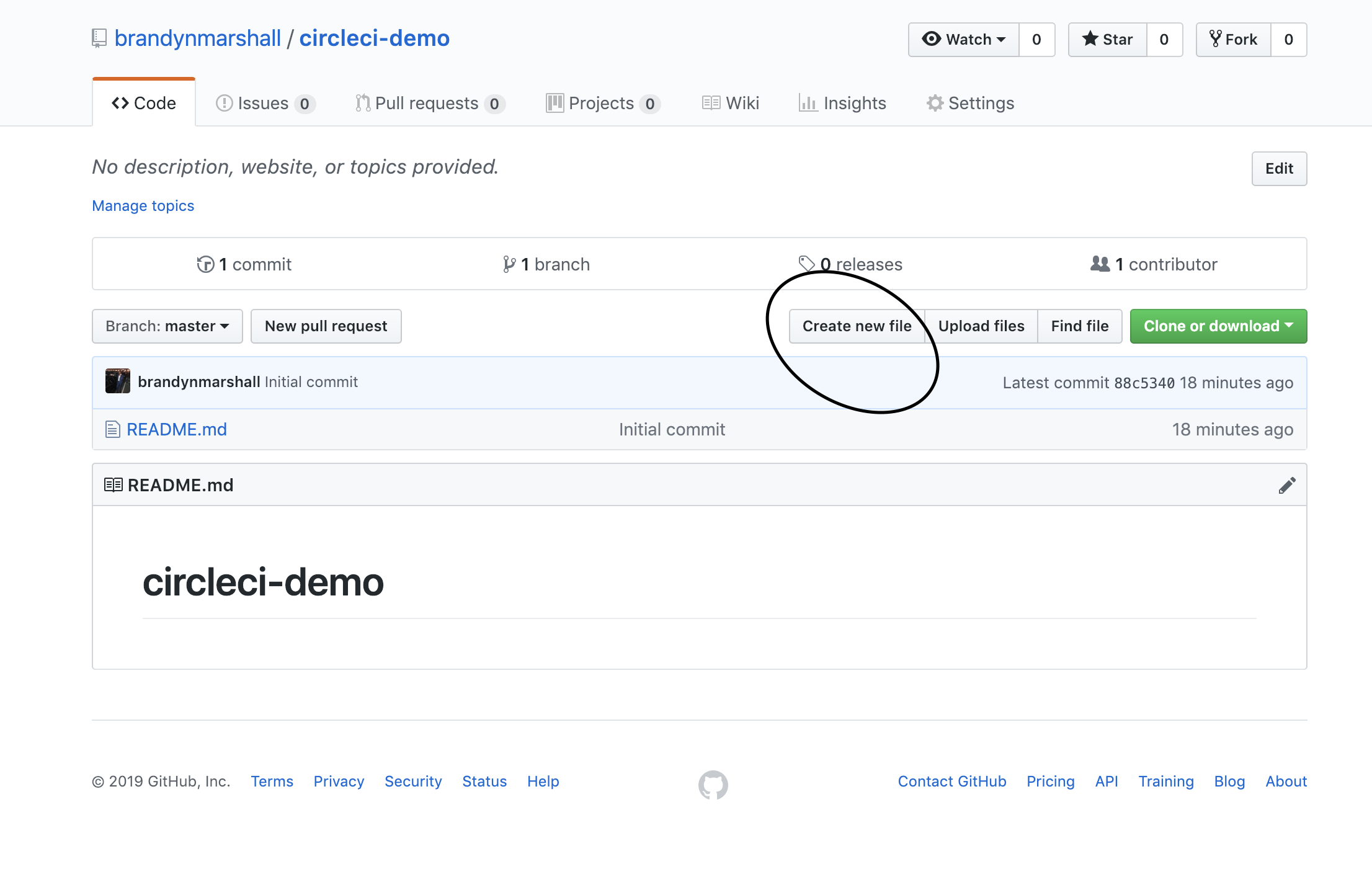This screenshot has height=887, width=1372.
Task: Click the Contact GitHub footer link
Action: tap(952, 782)
